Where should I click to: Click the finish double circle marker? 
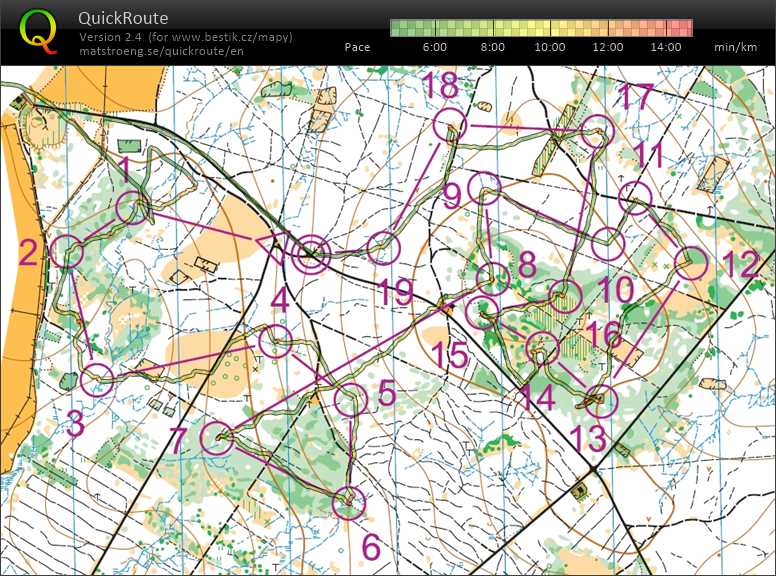(x=312, y=254)
